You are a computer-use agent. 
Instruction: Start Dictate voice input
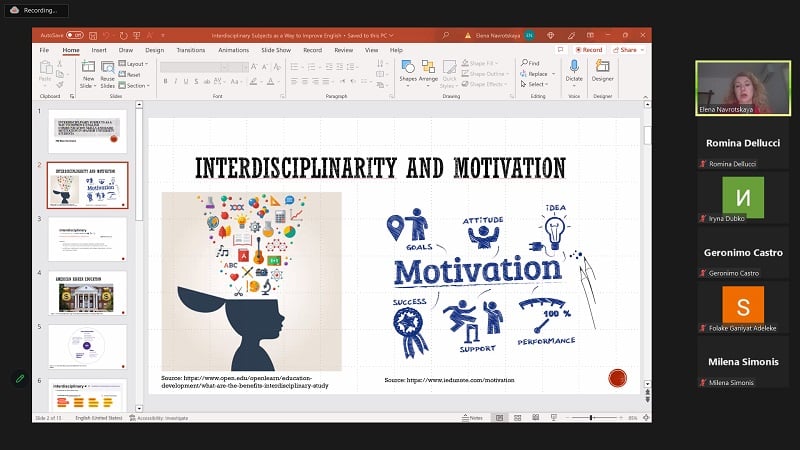[574, 70]
